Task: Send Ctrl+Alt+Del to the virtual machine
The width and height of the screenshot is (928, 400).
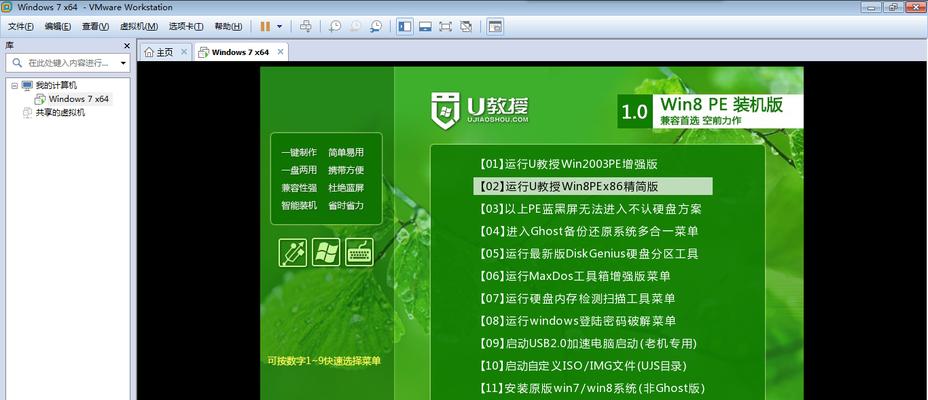Action: pos(305,27)
